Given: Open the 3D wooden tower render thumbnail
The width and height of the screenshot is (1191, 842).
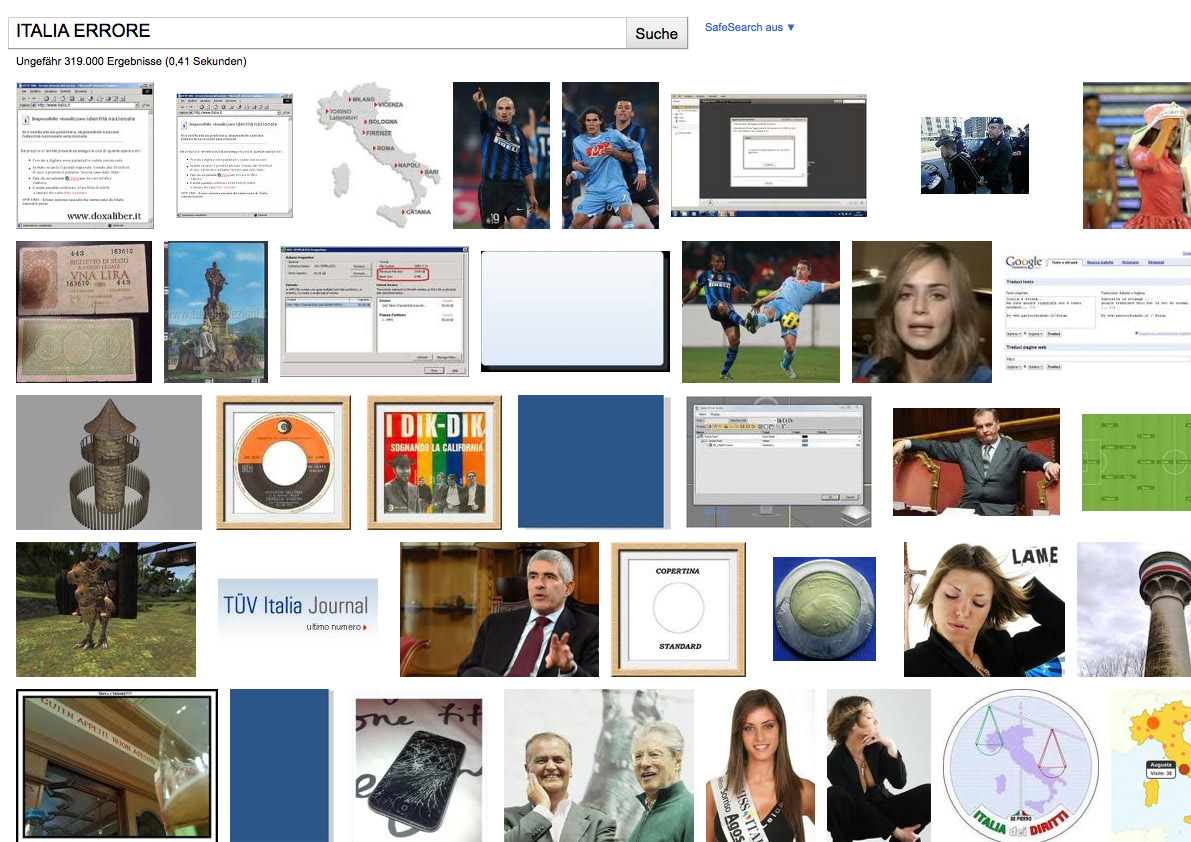Looking at the screenshot, I should (x=109, y=462).
